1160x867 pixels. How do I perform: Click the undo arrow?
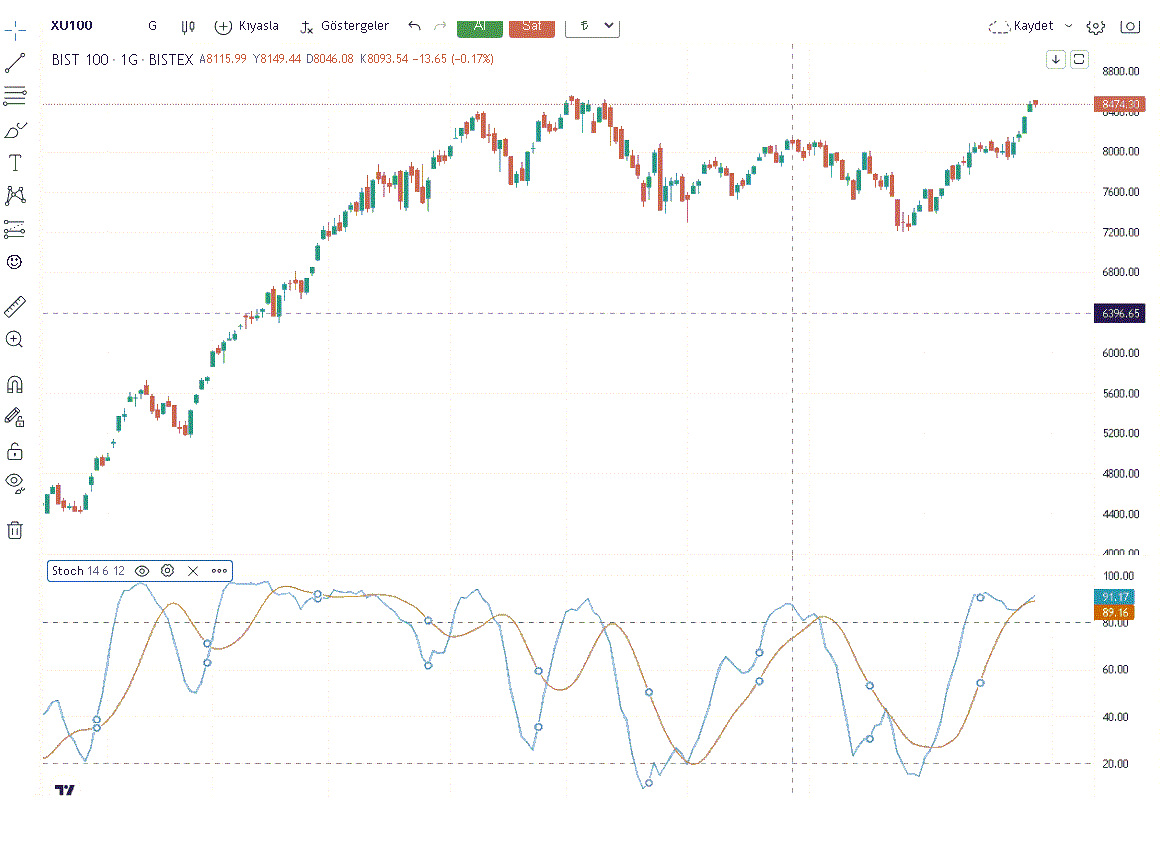[x=414, y=26]
